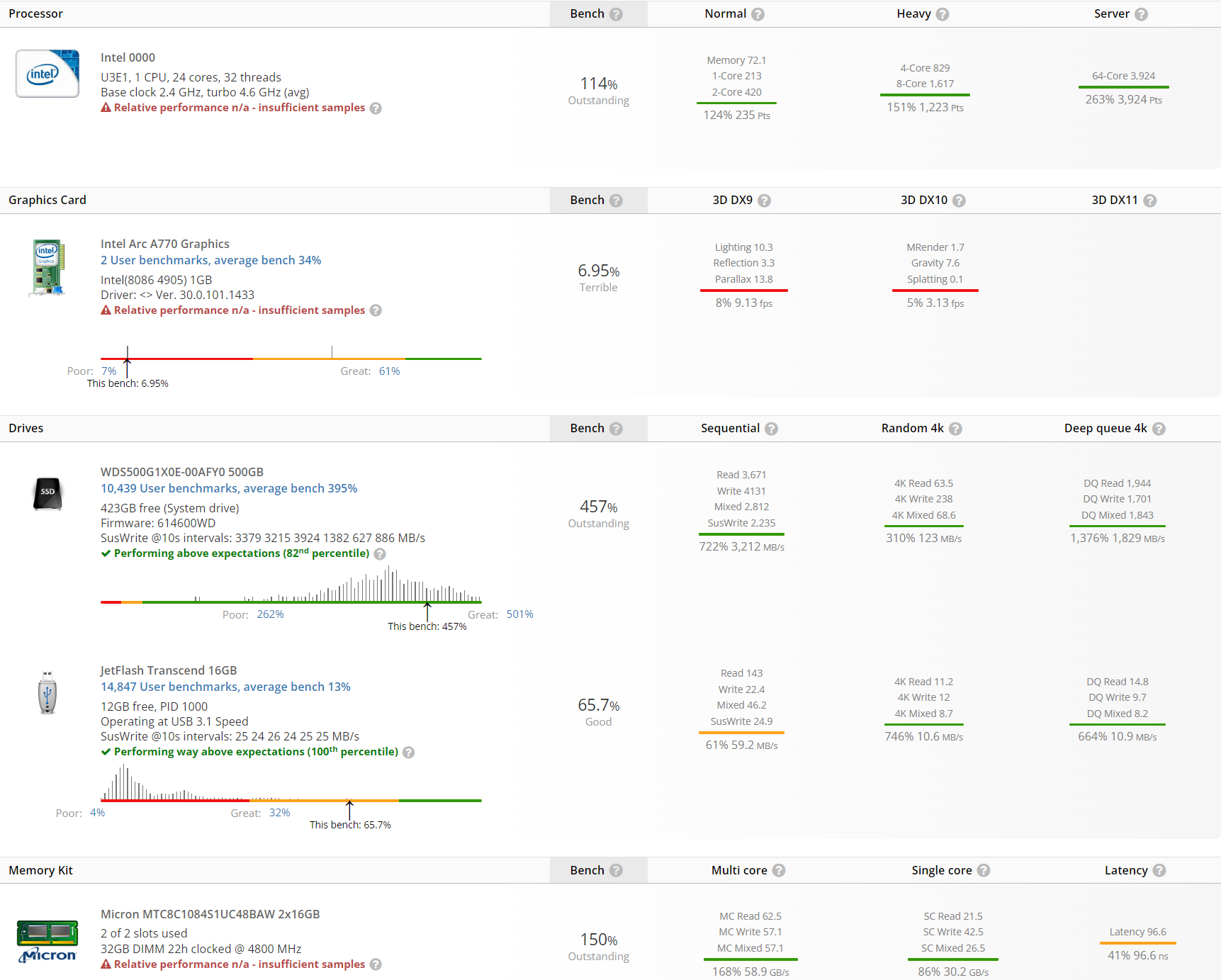Click help icon beside 100th percentile text
Viewport: 1221px width, 980px height.
point(409,753)
